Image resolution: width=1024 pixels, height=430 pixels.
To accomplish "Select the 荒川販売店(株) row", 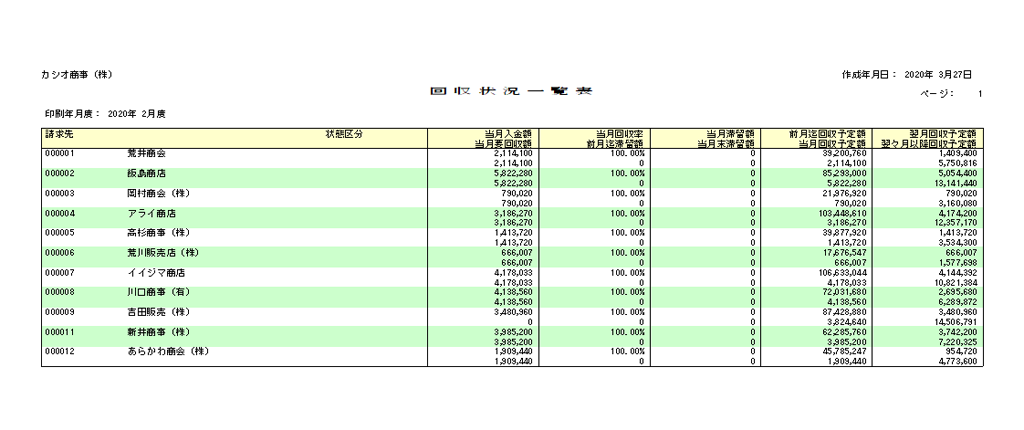I will [x=162, y=253].
